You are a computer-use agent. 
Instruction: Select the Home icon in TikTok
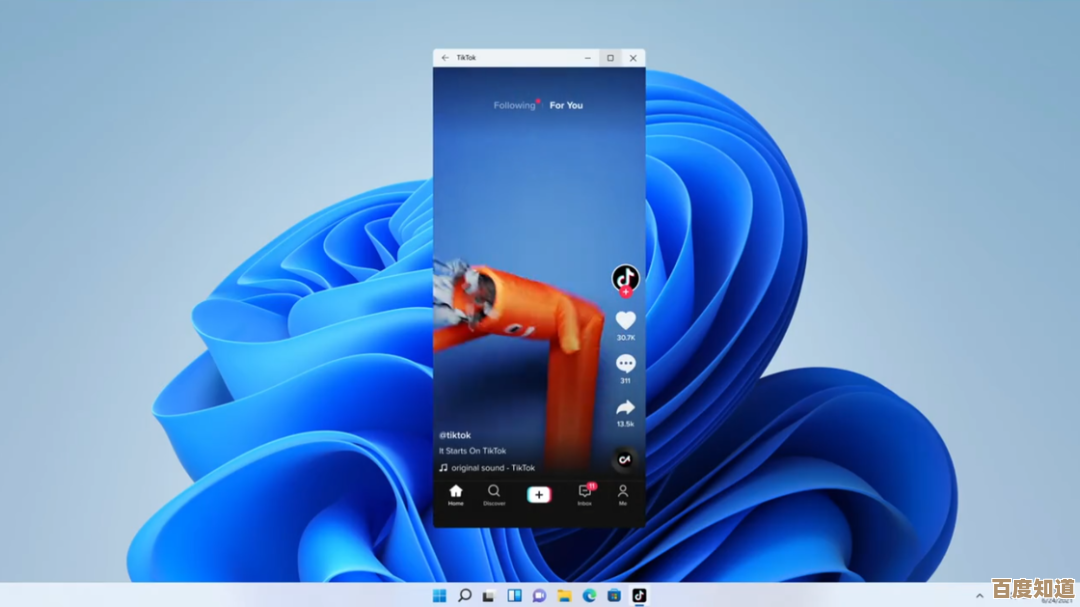pyautogui.click(x=456, y=494)
